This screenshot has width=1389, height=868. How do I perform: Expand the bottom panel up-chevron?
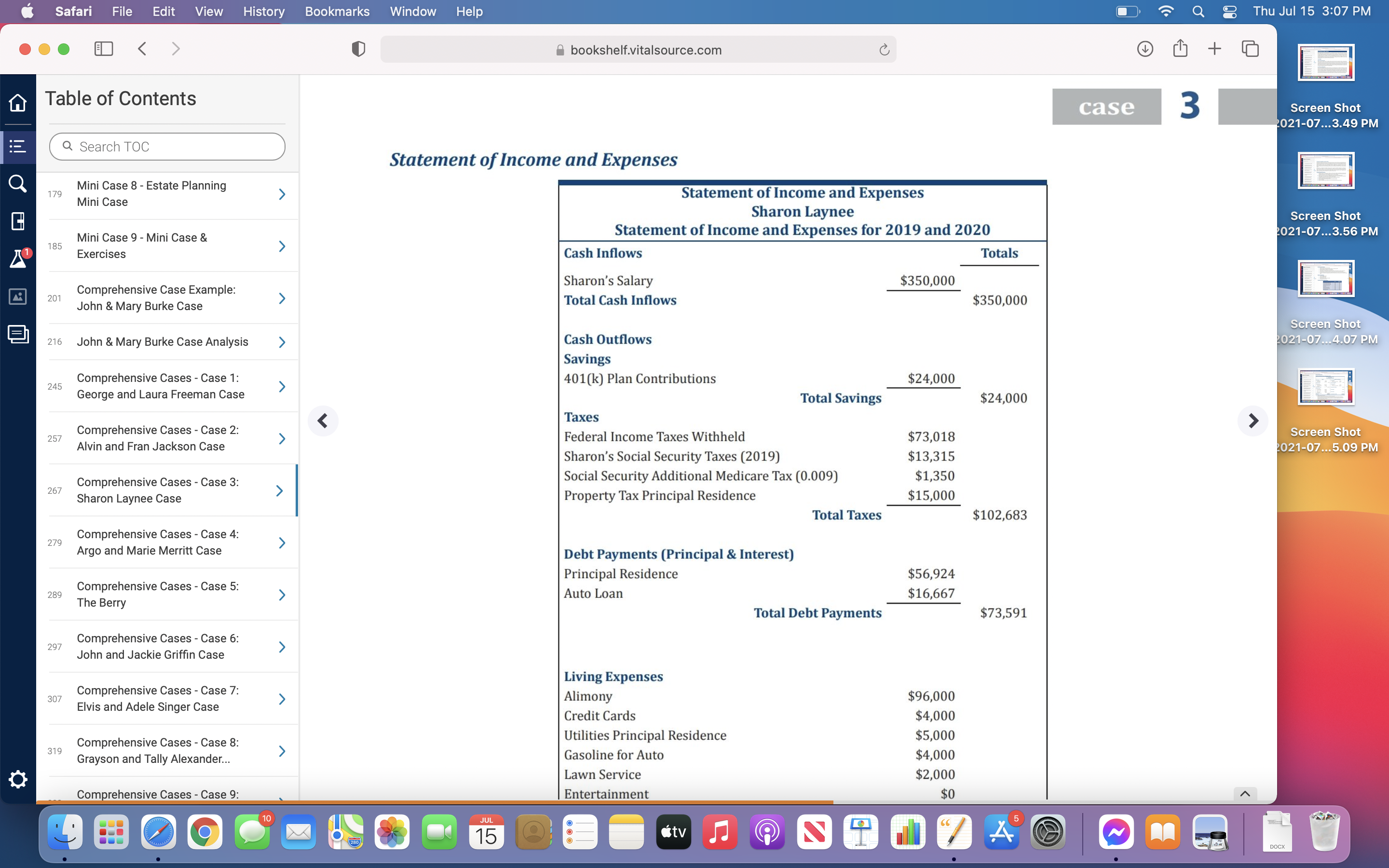pos(1245,794)
